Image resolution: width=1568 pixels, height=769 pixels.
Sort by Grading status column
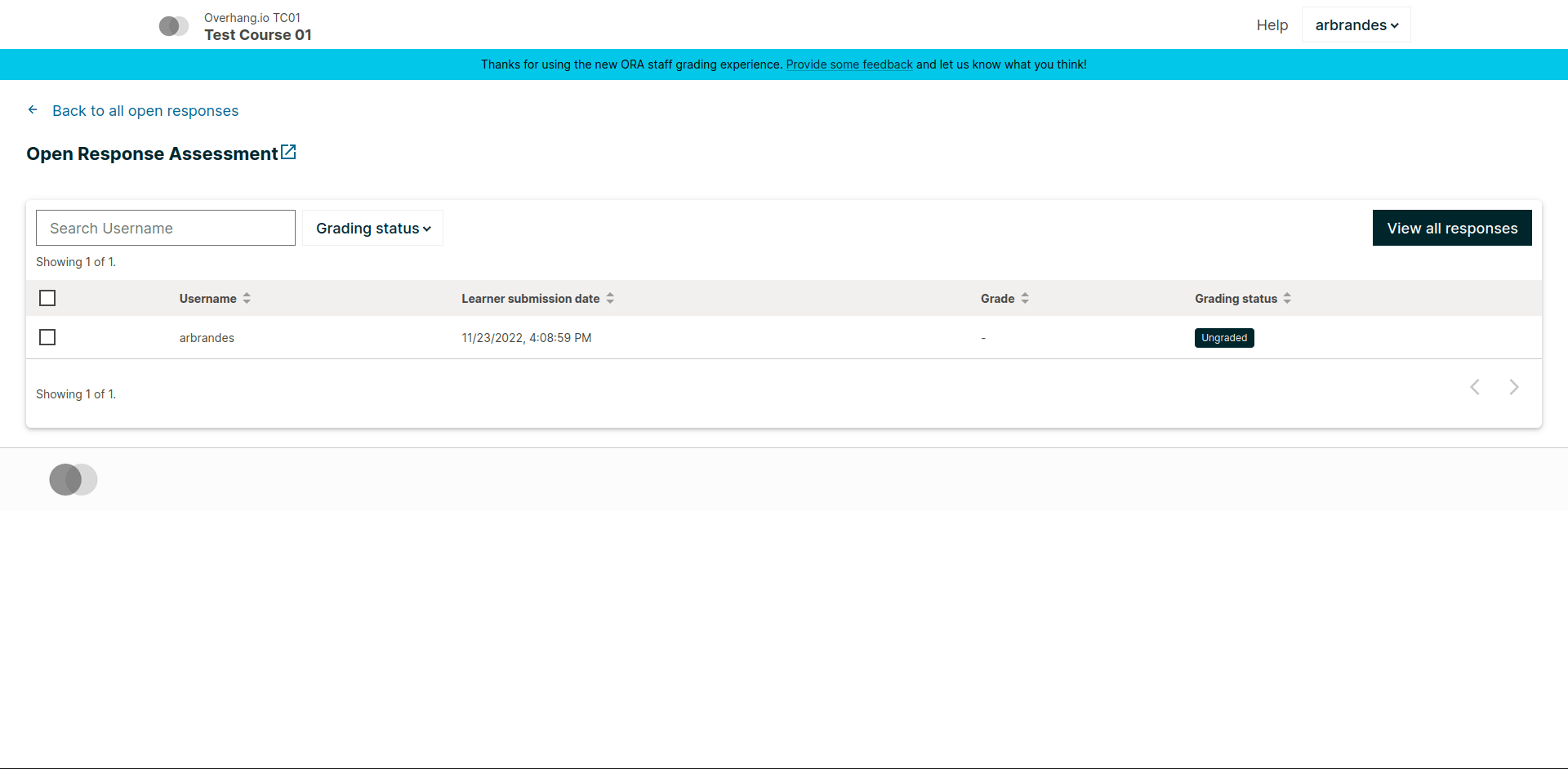pos(1287,298)
